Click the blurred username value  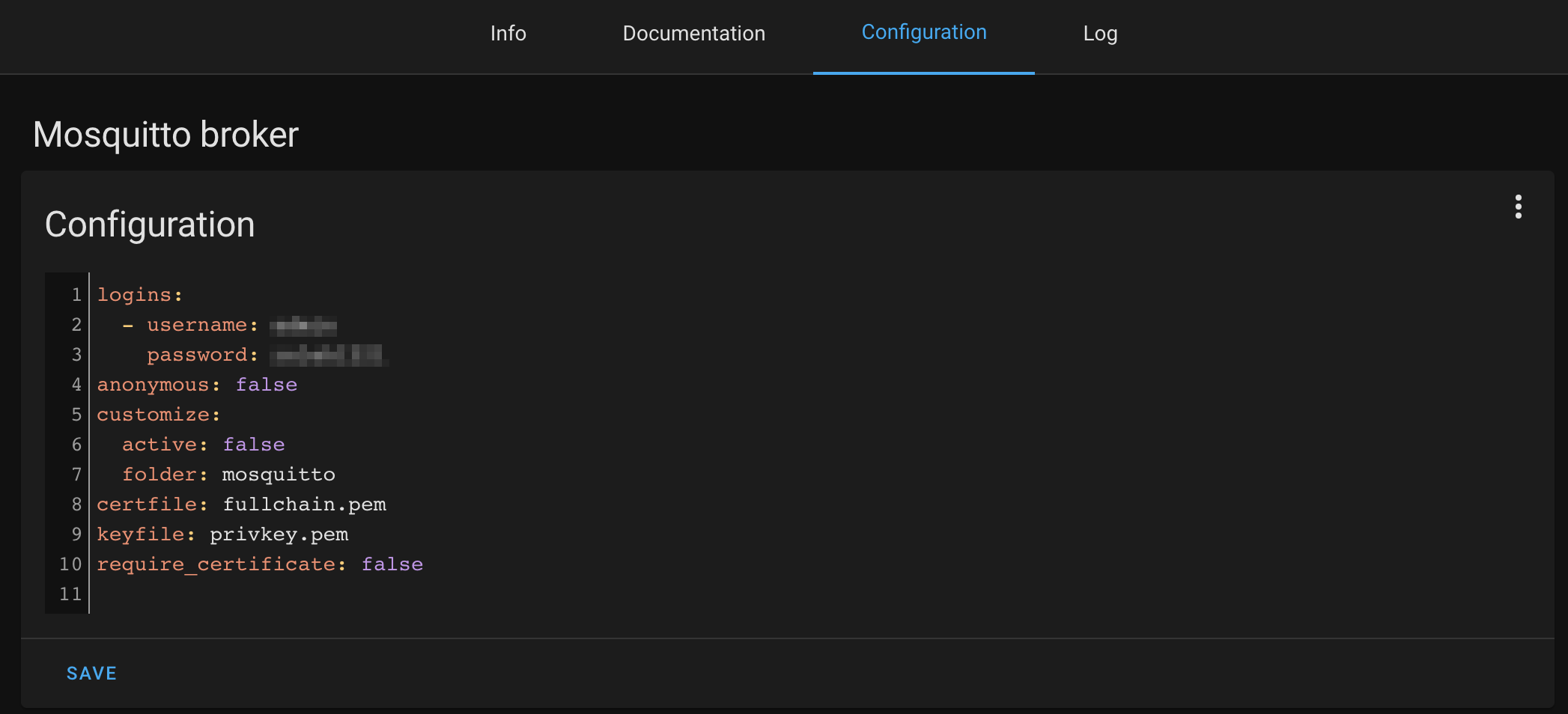pos(303,326)
